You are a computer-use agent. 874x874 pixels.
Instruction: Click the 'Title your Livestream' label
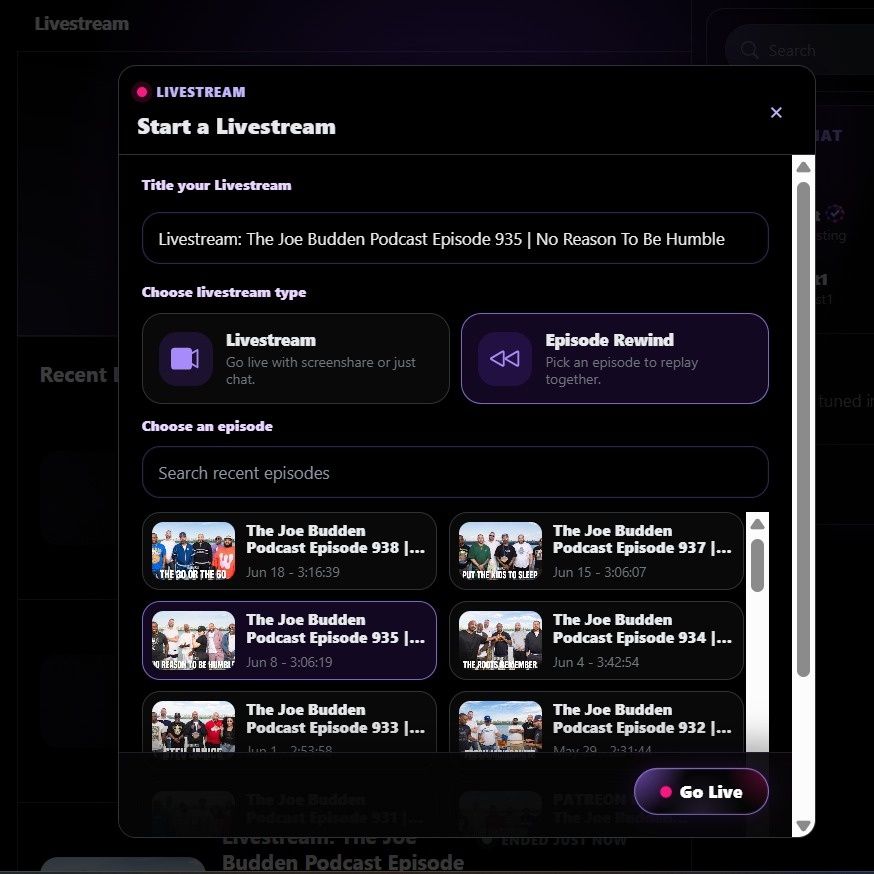216,185
